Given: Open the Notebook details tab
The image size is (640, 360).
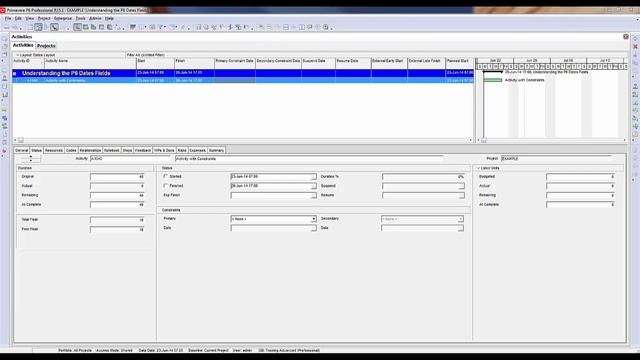Looking at the screenshot, I should 111,150.
